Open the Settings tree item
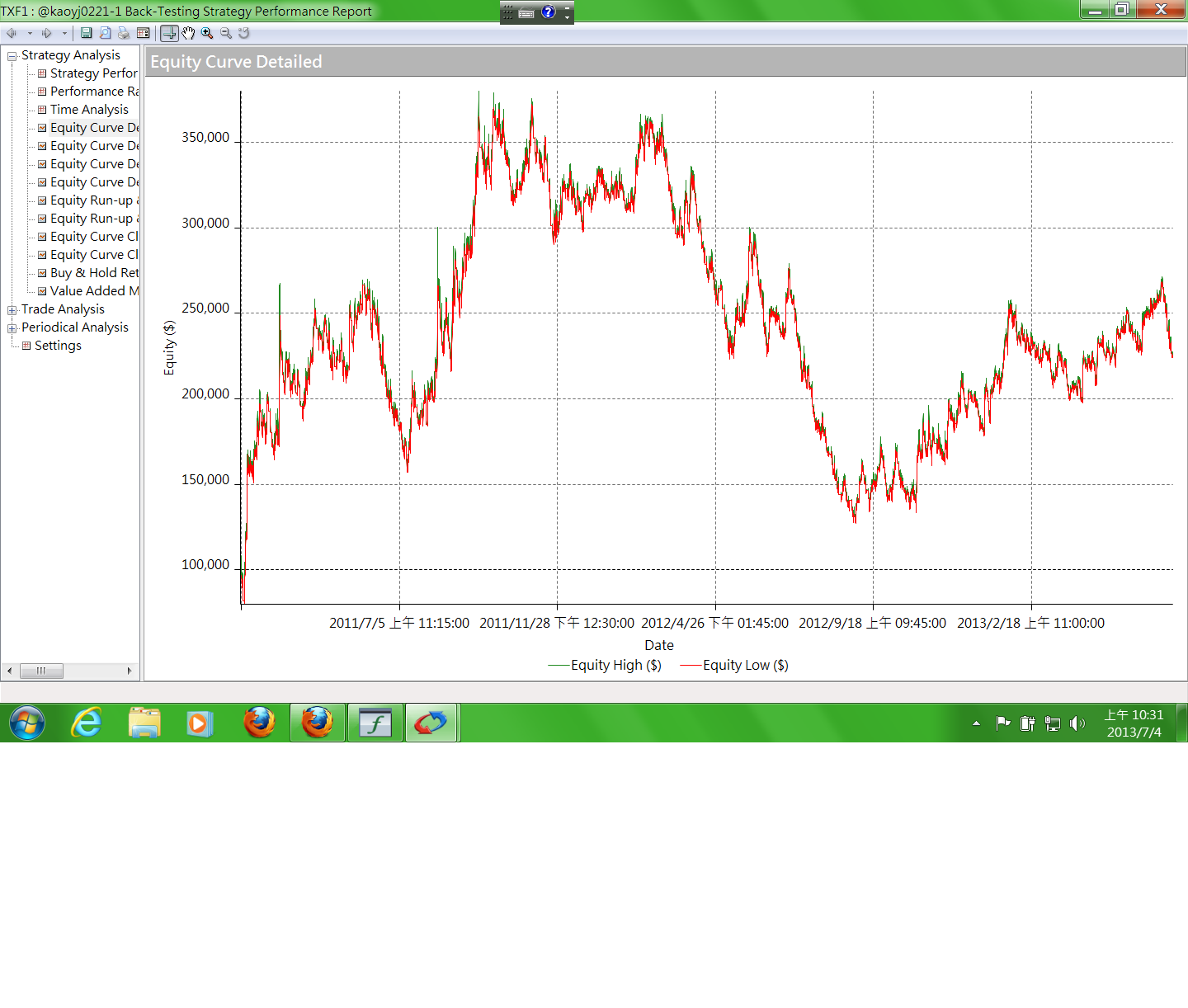 click(58, 346)
